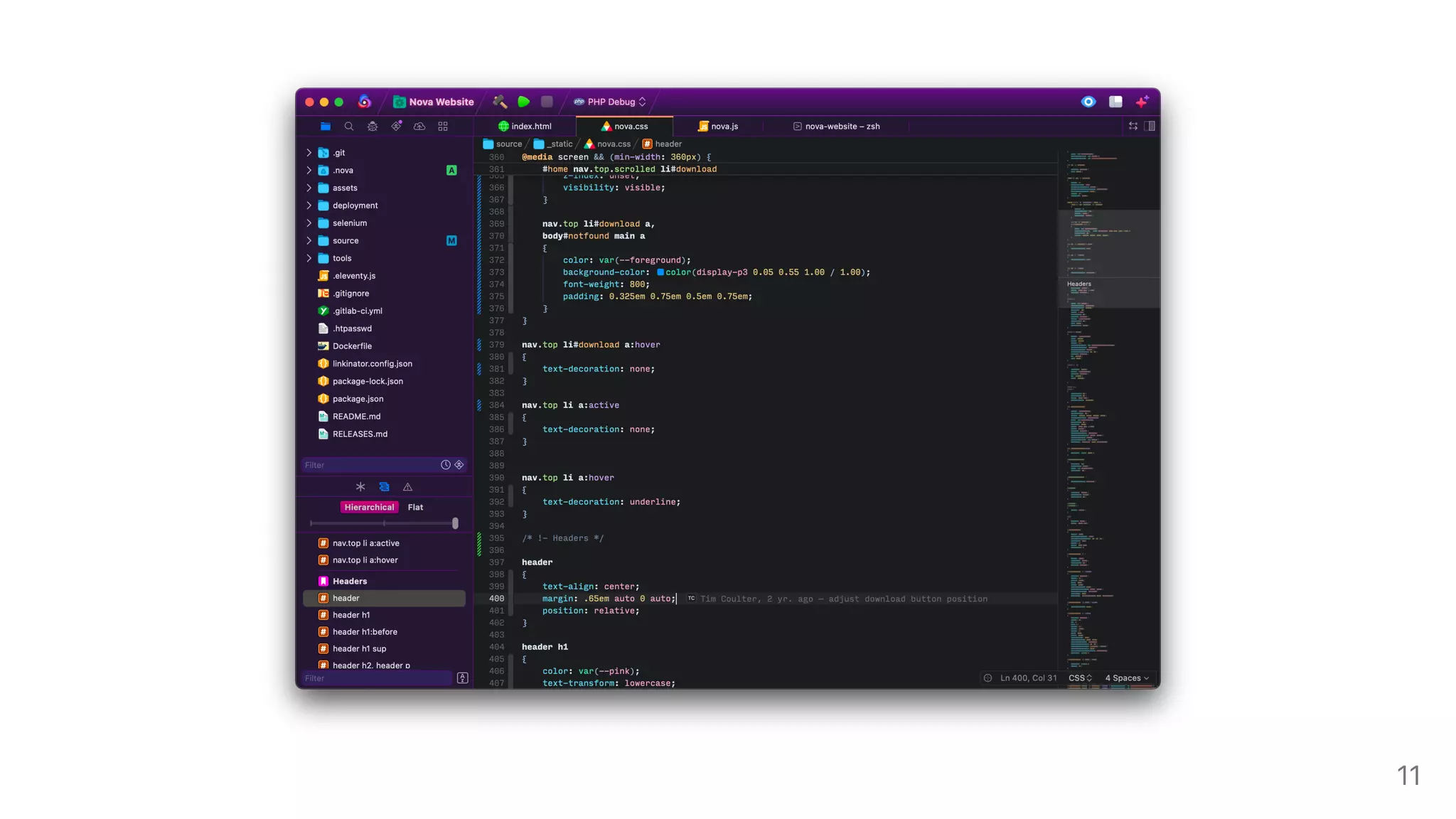The height and width of the screenshot is (819, 1456).
Task: Click the Build hammer icon
Action: (x=500, y=102)
